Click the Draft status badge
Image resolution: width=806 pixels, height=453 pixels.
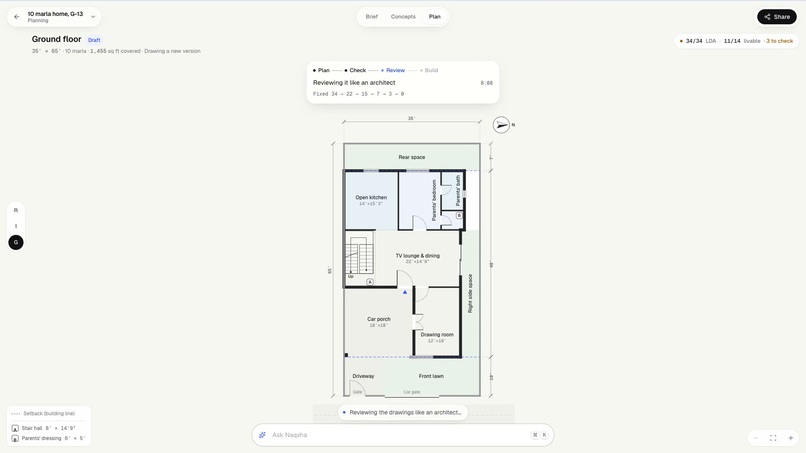click(94, 40)
